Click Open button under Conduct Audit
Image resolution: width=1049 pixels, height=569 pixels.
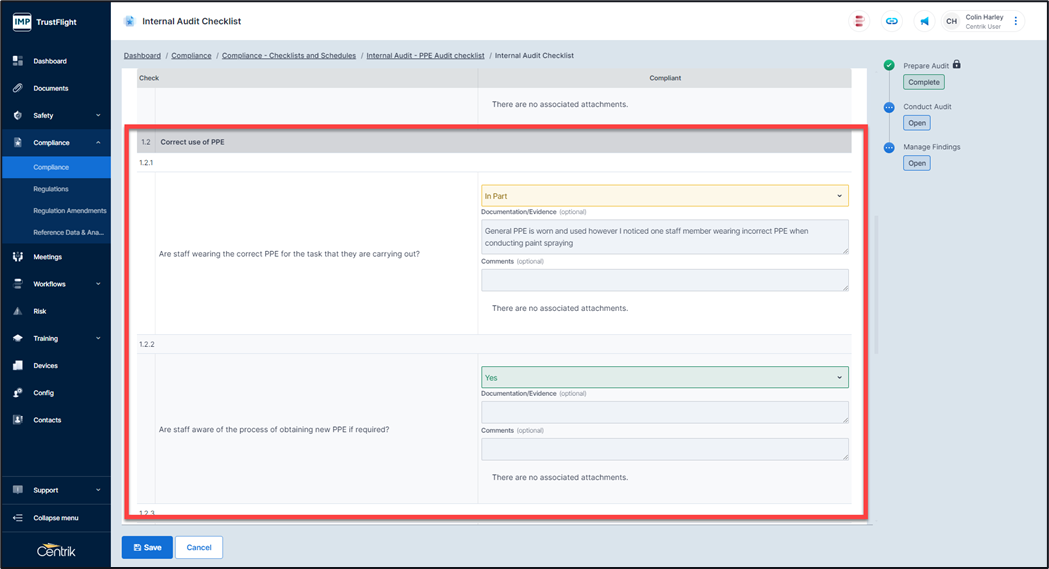click(917, 123)
